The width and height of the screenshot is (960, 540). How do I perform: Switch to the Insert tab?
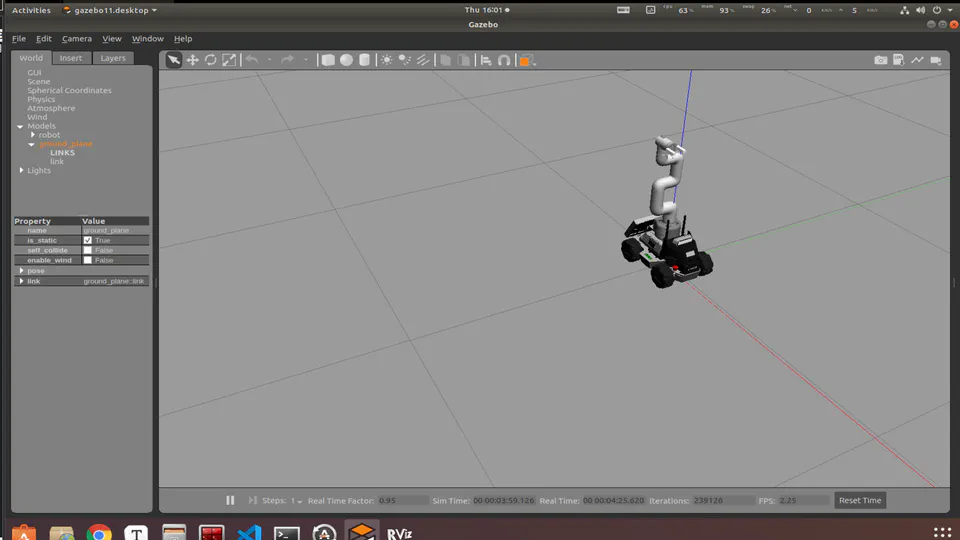coord(71,58)
